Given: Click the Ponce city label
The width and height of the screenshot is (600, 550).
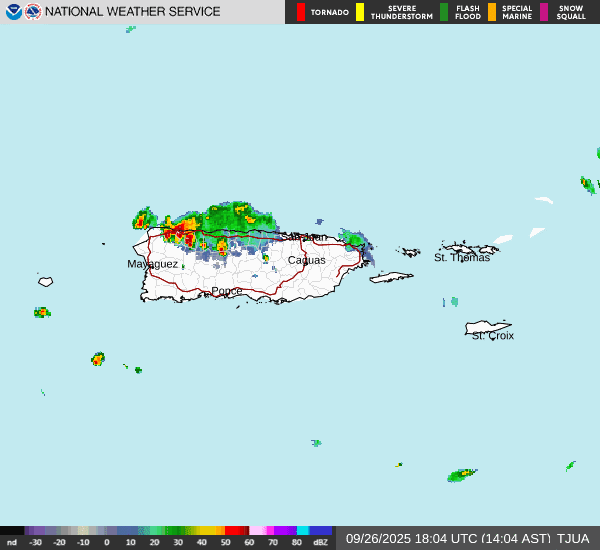Looking at the screenshot, I should pyautogui.click(x=226, y=291).
